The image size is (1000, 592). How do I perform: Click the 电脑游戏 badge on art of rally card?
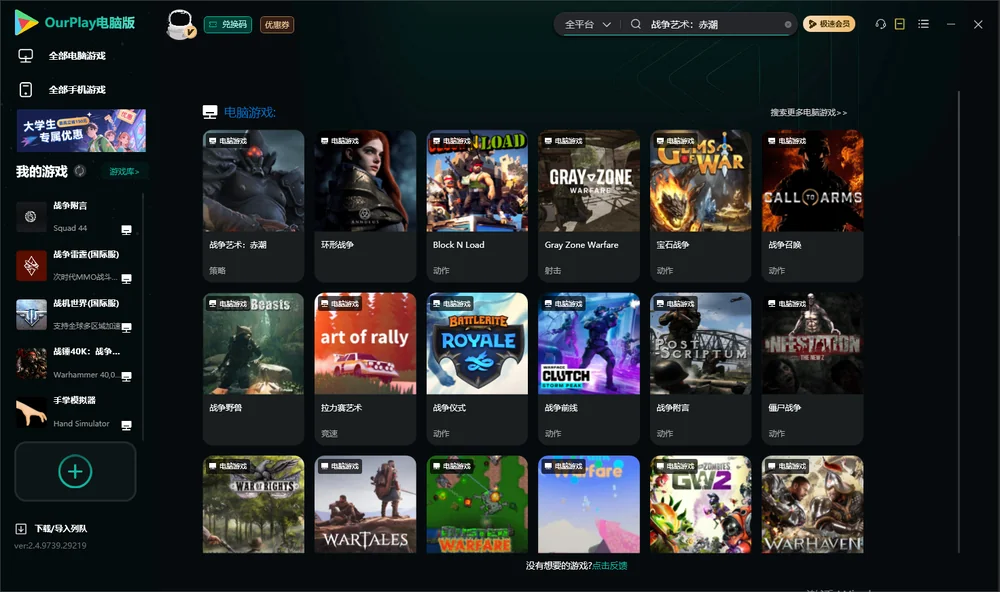(339, 304)
